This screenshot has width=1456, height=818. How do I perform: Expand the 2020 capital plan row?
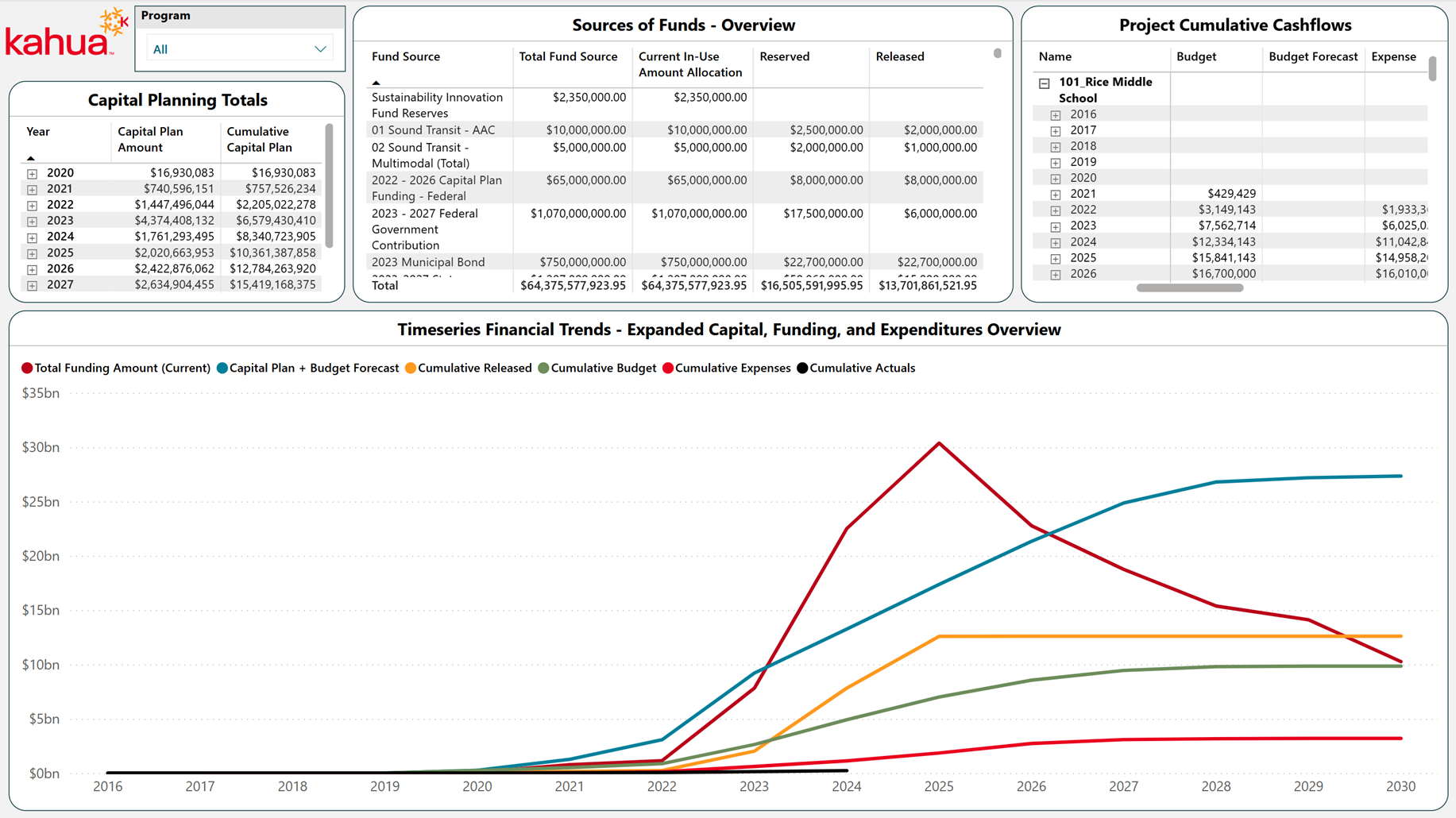pos(32,173)
